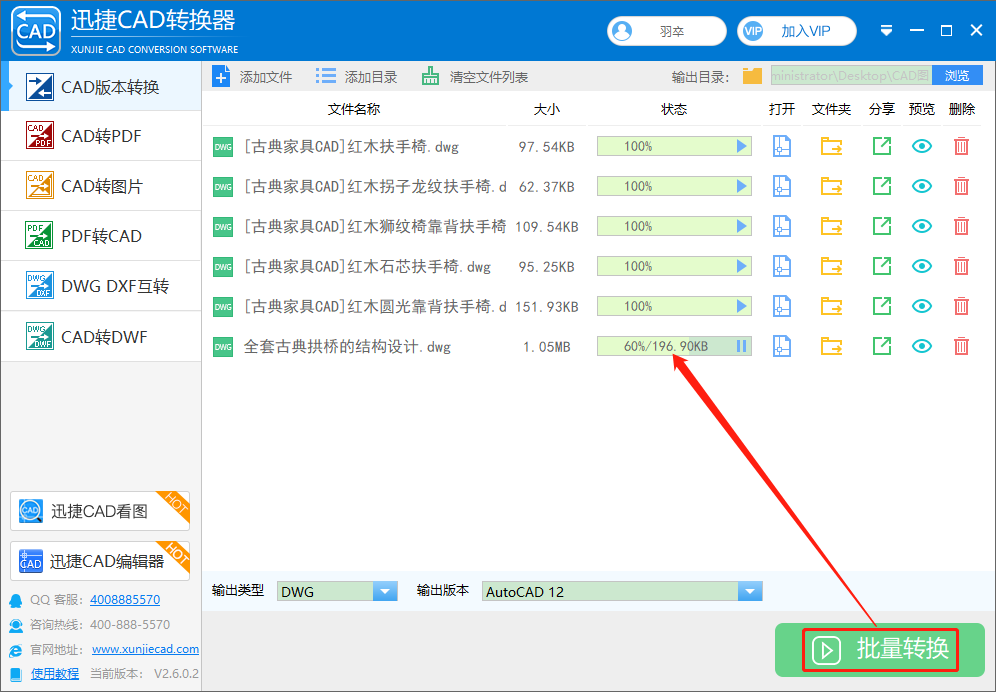This screenshot has width=996, height=692.
Task: Switch to PDF转CAD tab
Action: [x=102, y=236]
